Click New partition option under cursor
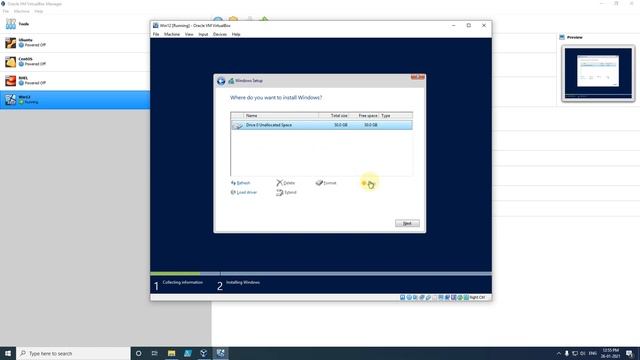Screen dimensions: 640x360 click(368, 183)
